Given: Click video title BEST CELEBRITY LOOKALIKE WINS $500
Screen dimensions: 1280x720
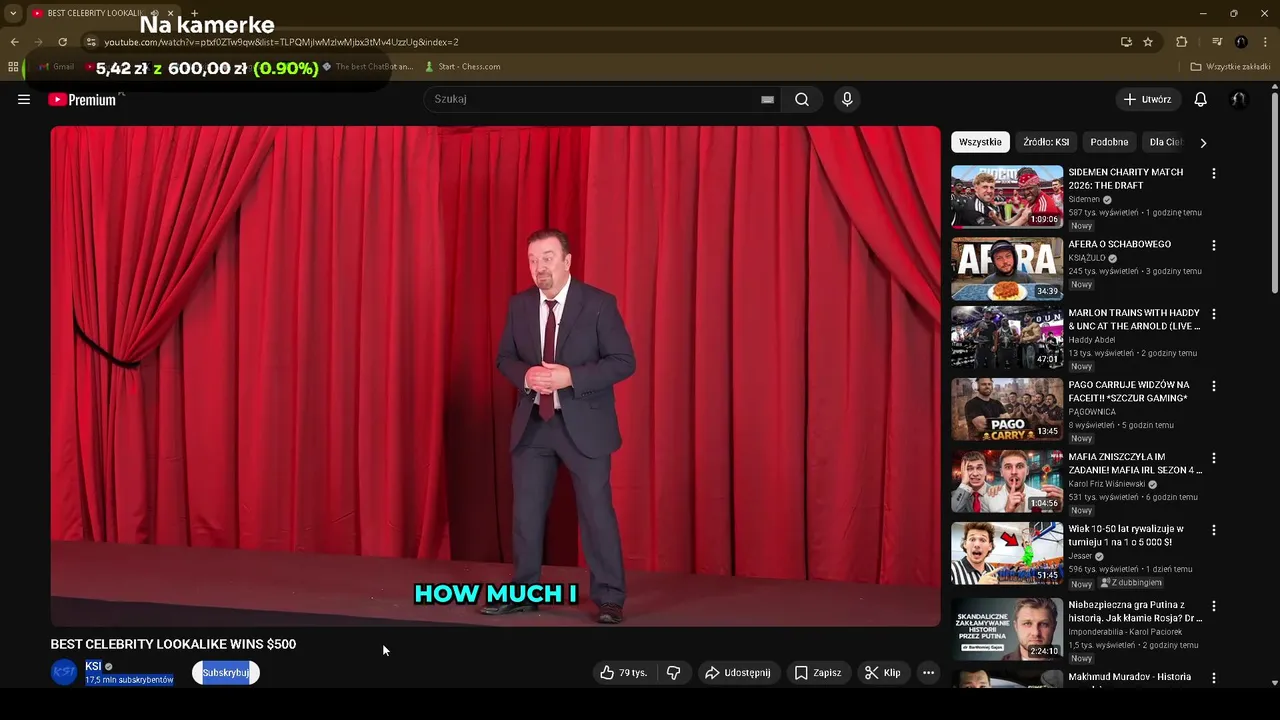Looking at the screenshot, I should [x=173, y=644].
